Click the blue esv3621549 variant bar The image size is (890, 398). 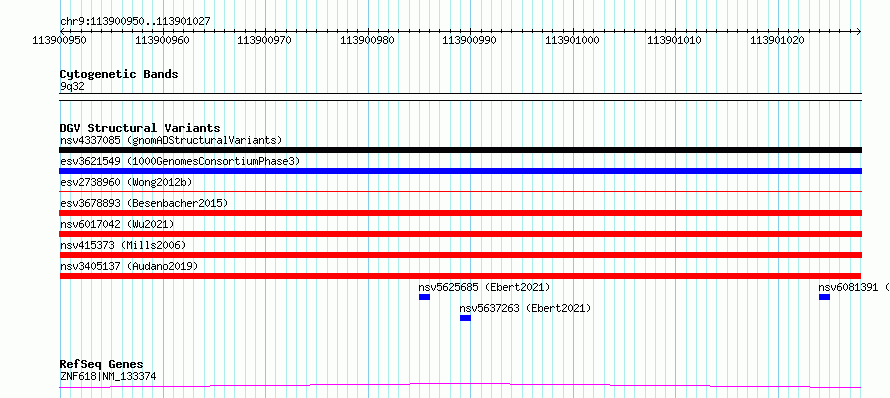(461, 171)
